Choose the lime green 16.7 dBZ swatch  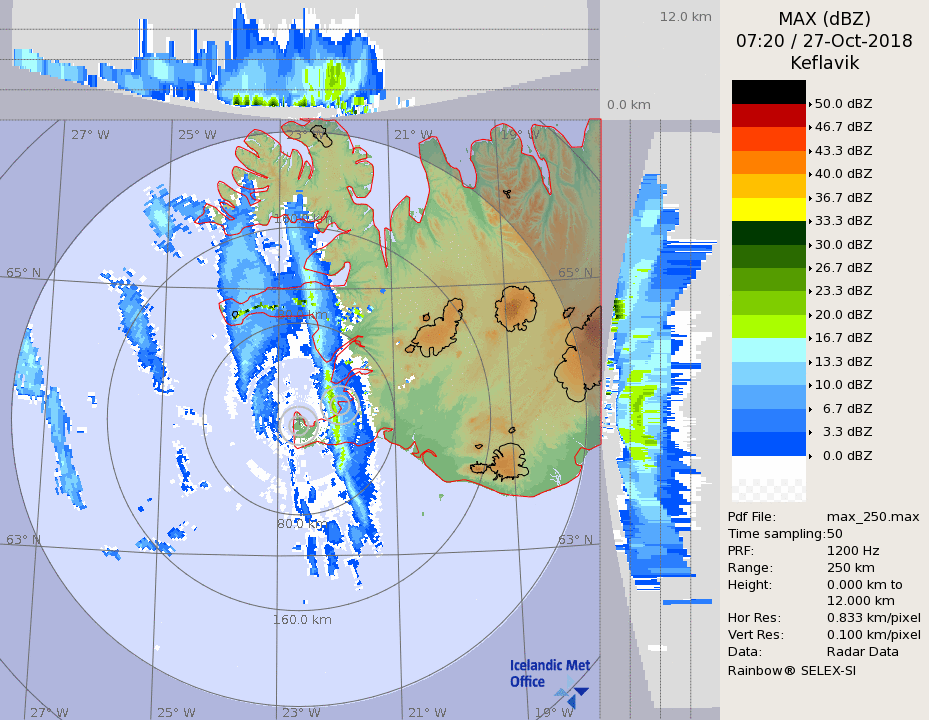[x=768, y=326]
